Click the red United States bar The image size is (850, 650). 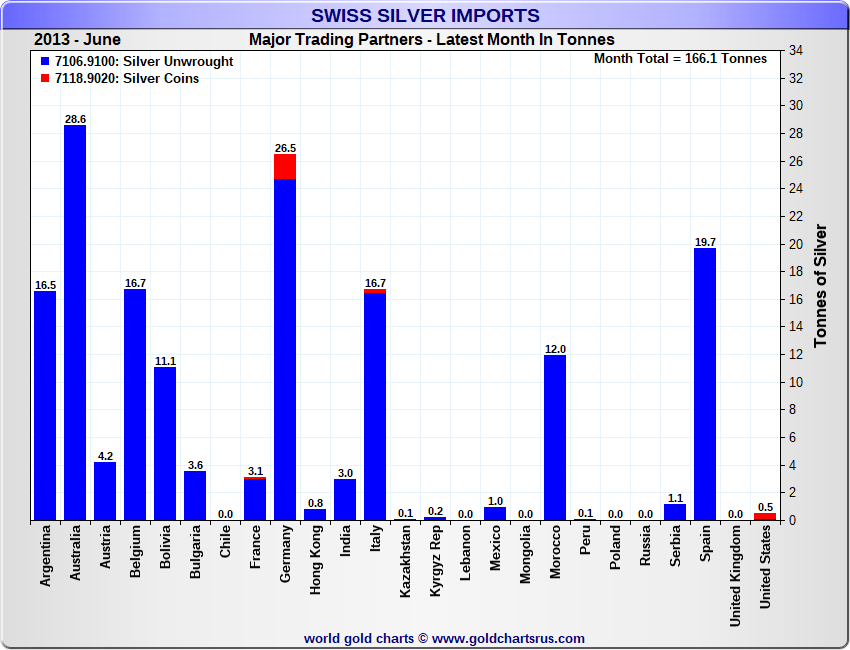765,516
